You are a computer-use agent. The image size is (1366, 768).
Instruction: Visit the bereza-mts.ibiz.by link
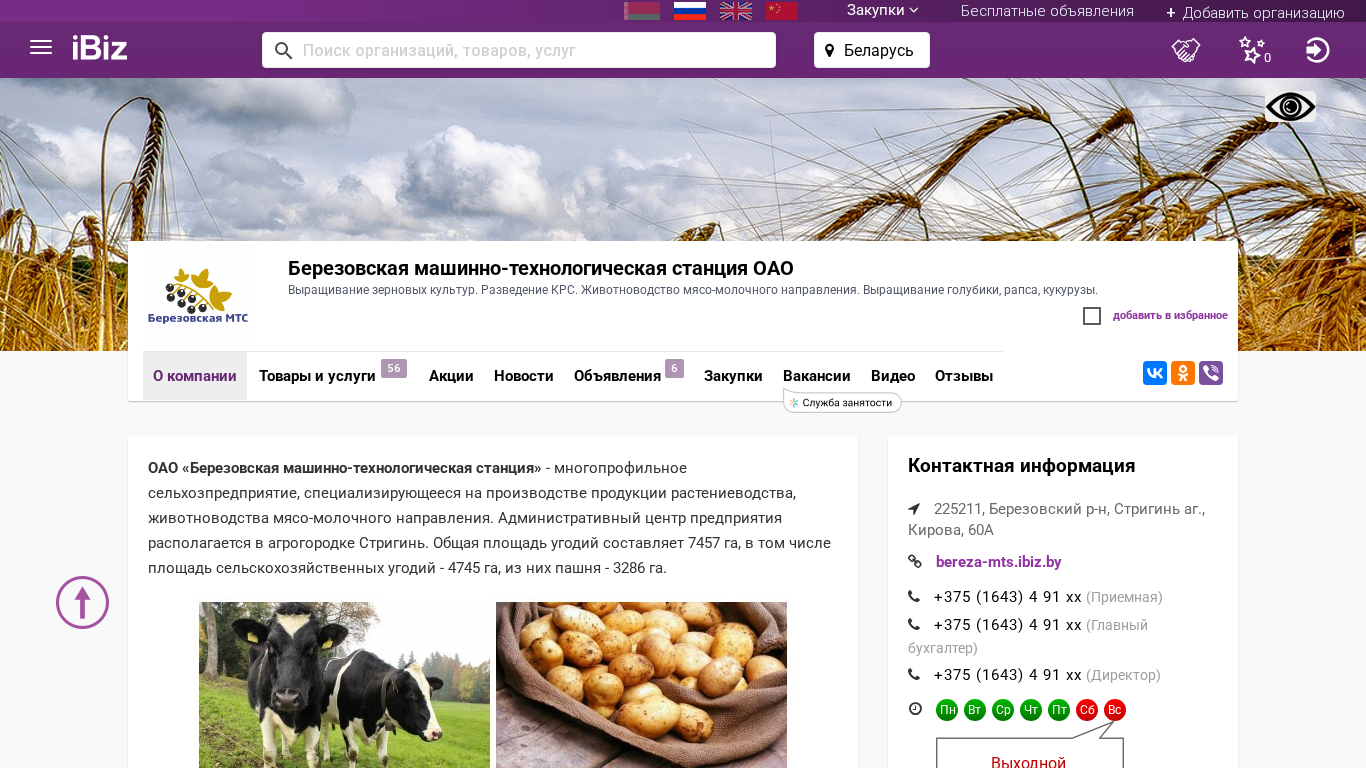click(x=999, y=562)
